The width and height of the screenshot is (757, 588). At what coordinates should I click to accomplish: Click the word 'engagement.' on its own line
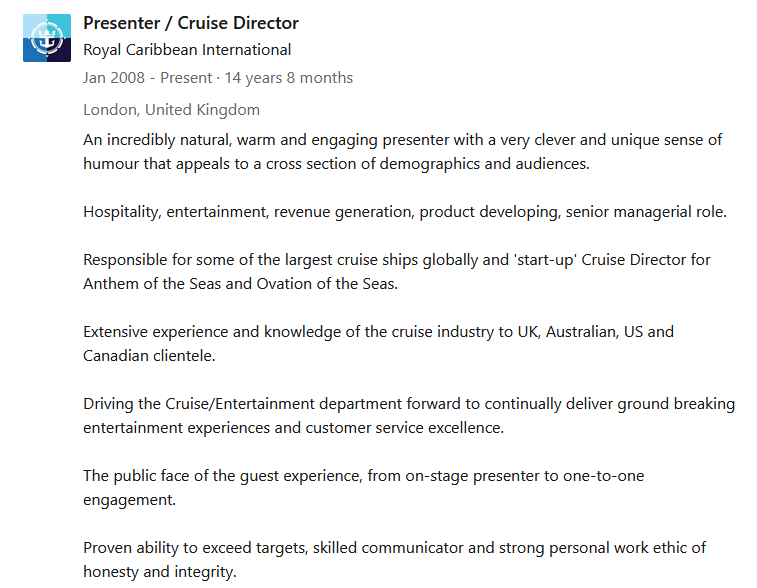pos(129,500)
